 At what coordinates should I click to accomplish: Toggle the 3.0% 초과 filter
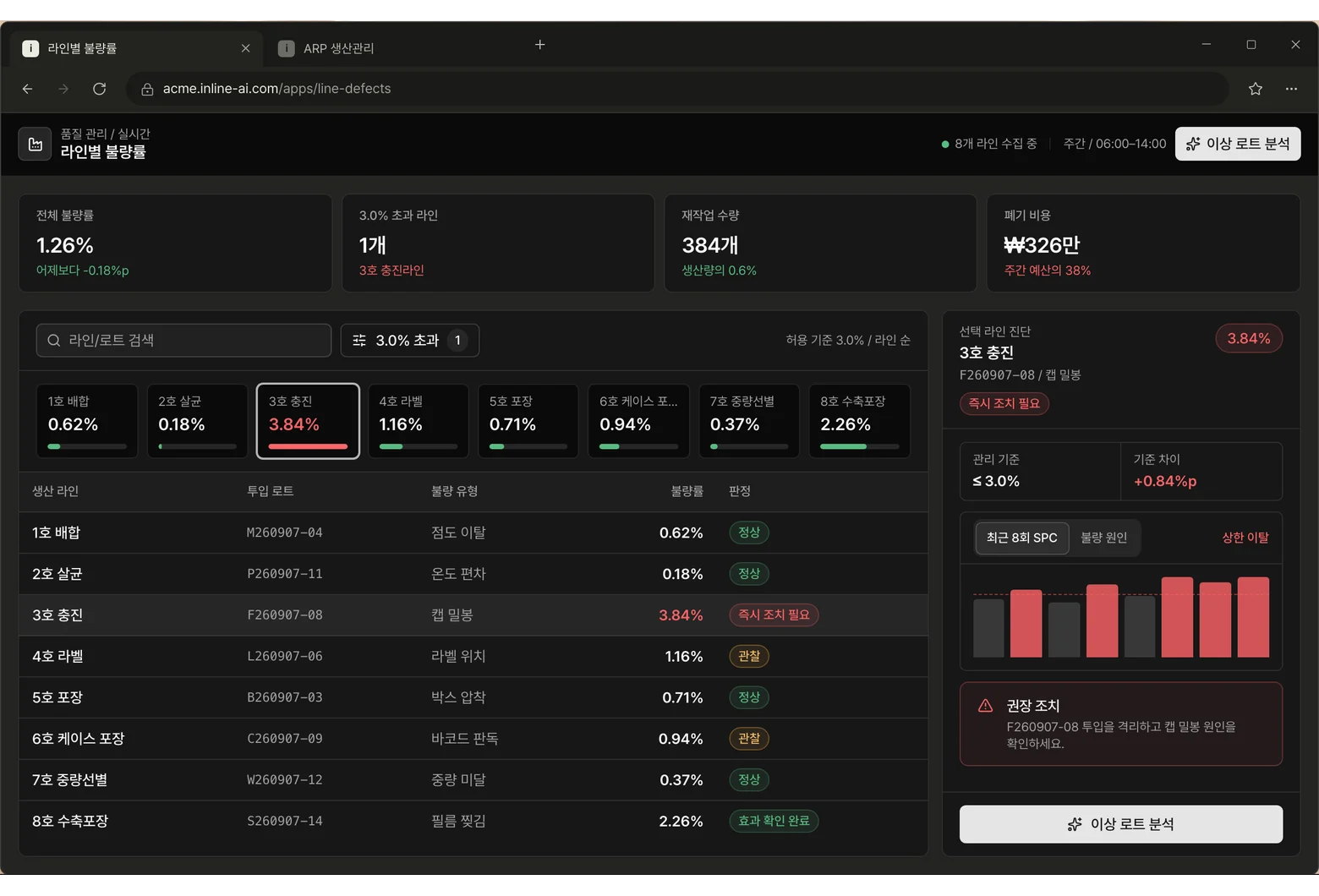point(410,341)
